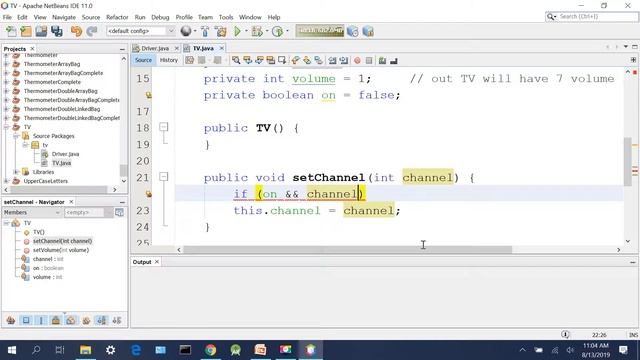
Task: Click in the Search (Ctrl+I) field
Action: [591, 16]
